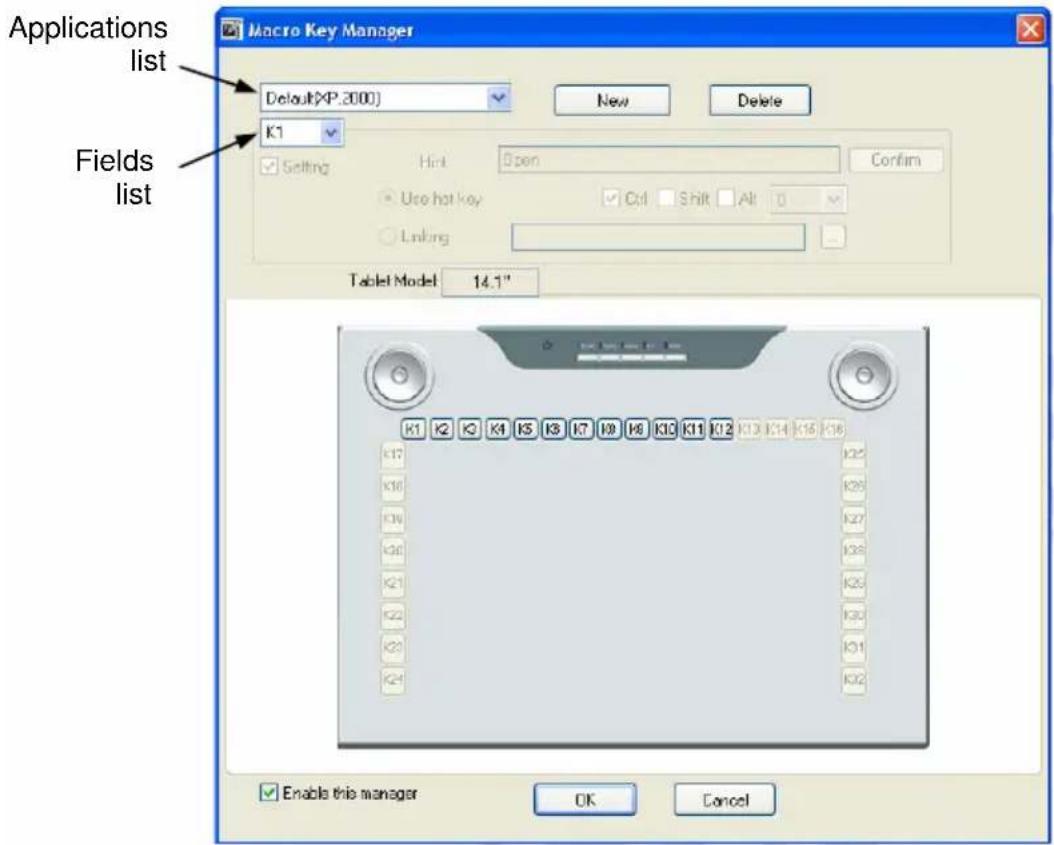Click the faded K16 key
The image size is (1054, 845).
(833, 429)
